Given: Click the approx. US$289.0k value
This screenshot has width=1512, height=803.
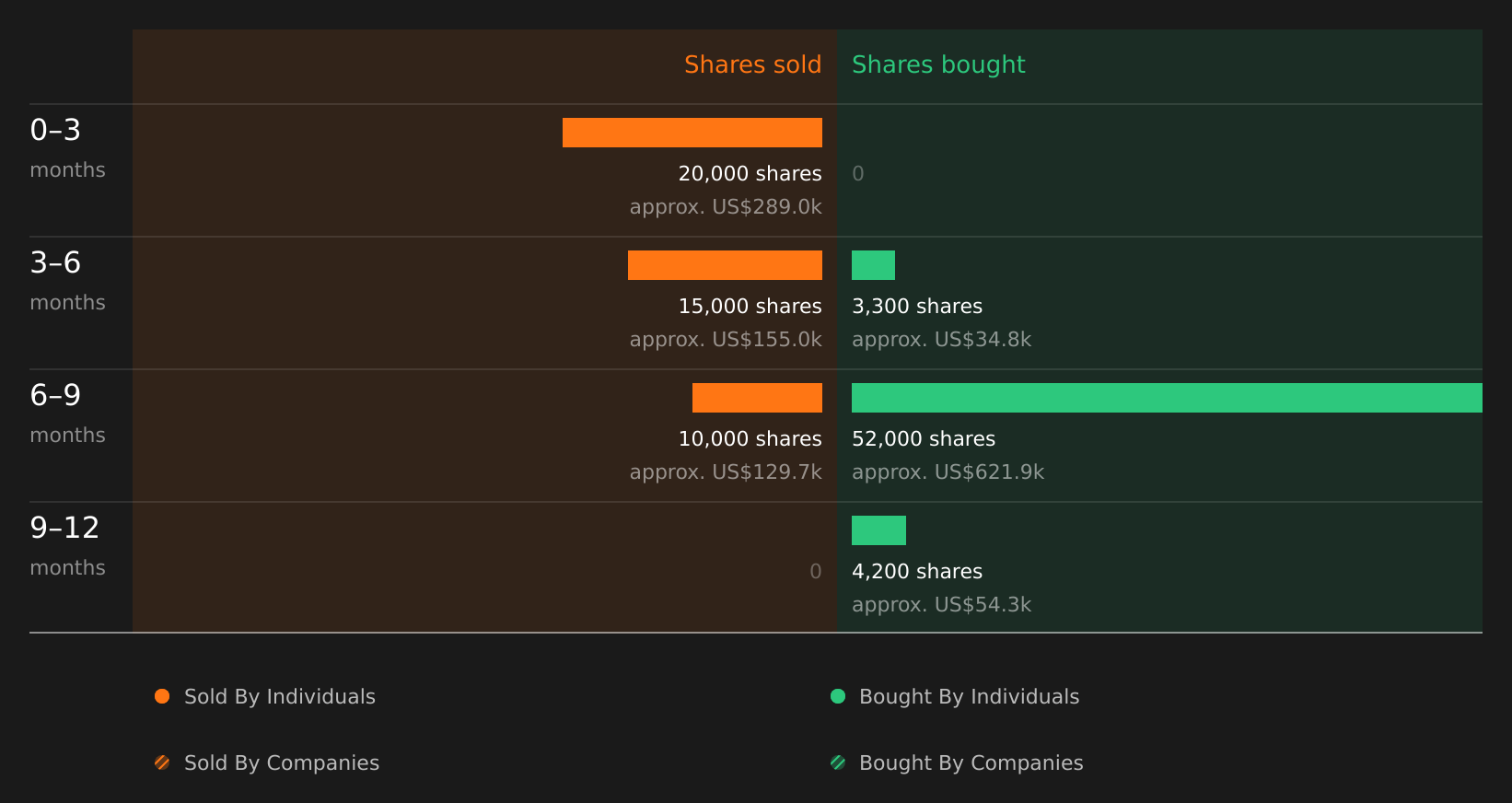Looking at the screenshot, I should (x=726, y=207).
